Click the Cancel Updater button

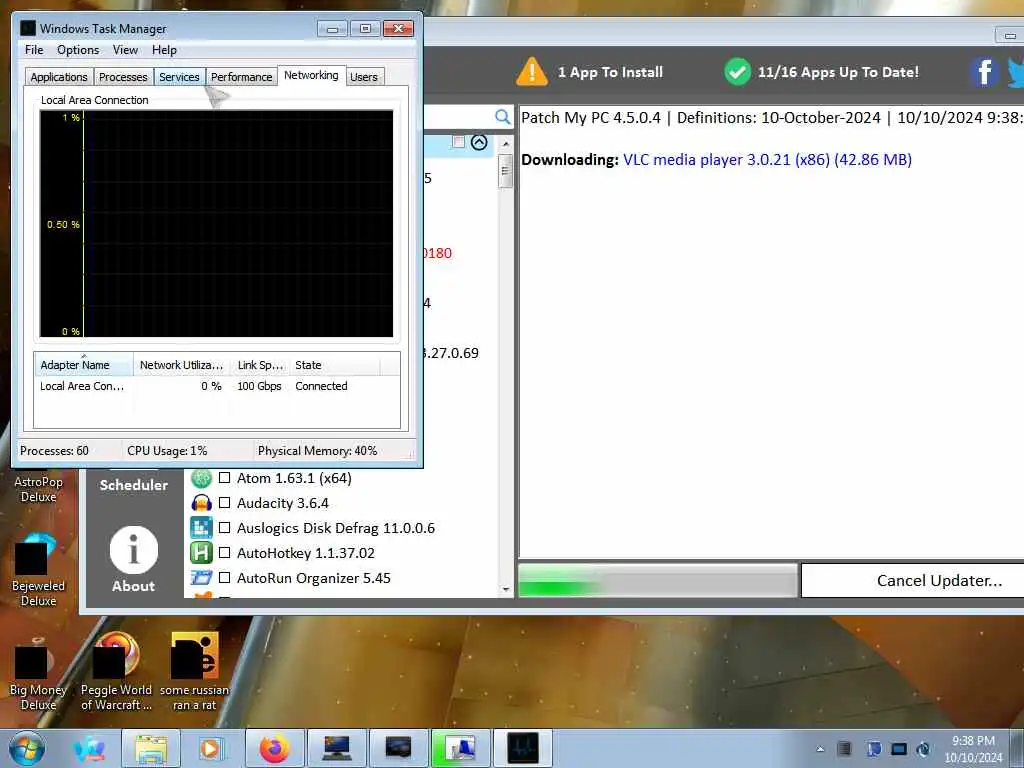click(x=913, y=581)
